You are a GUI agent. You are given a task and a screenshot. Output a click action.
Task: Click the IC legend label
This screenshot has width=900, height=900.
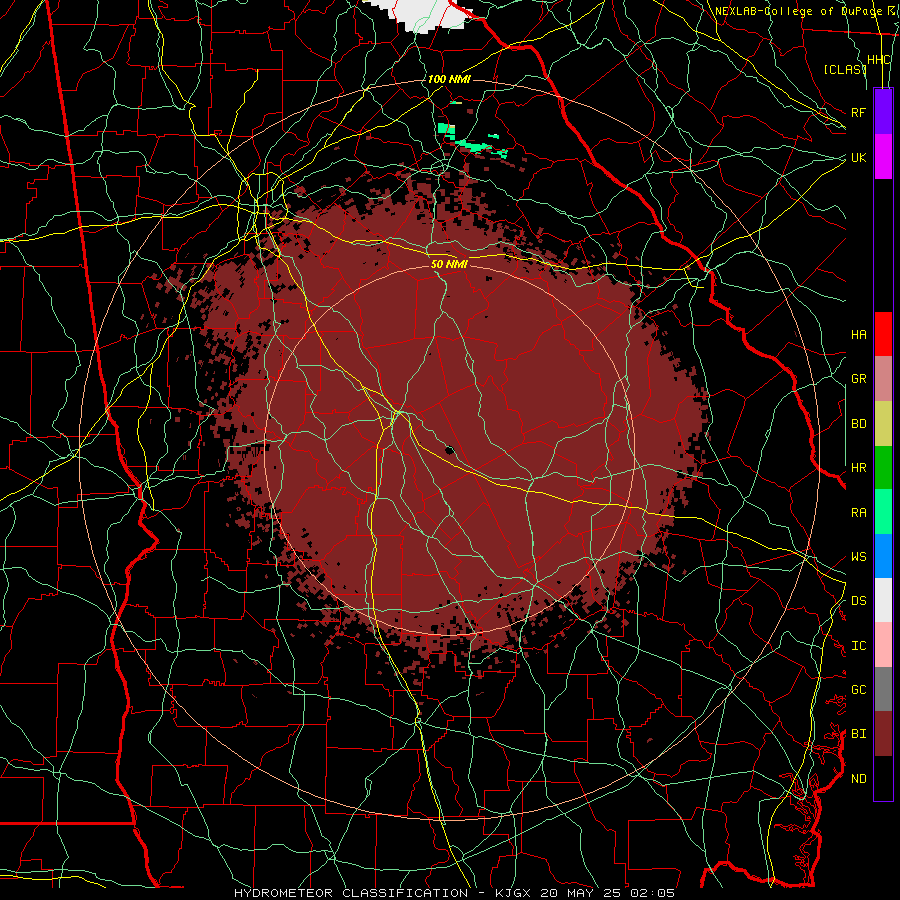point(859,646)
